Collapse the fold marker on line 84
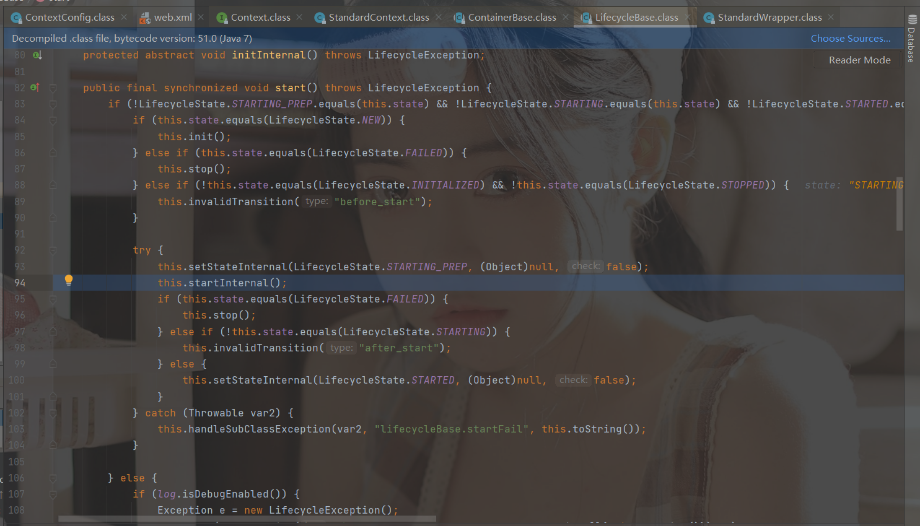Image resolution: width=920 pixels, height=526 pixels. tap(53, 120)
